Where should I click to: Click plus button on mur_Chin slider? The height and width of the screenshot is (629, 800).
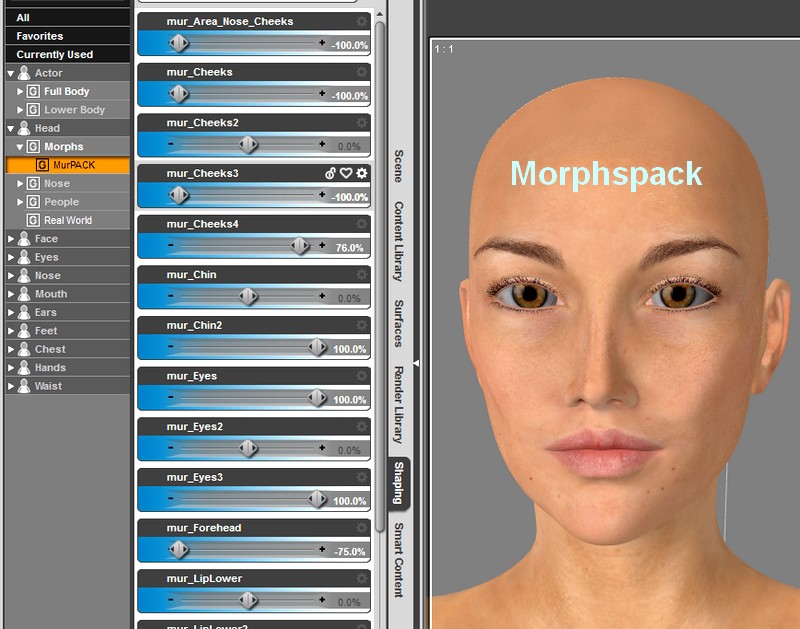pyautogui.click(x=322, y=296)
